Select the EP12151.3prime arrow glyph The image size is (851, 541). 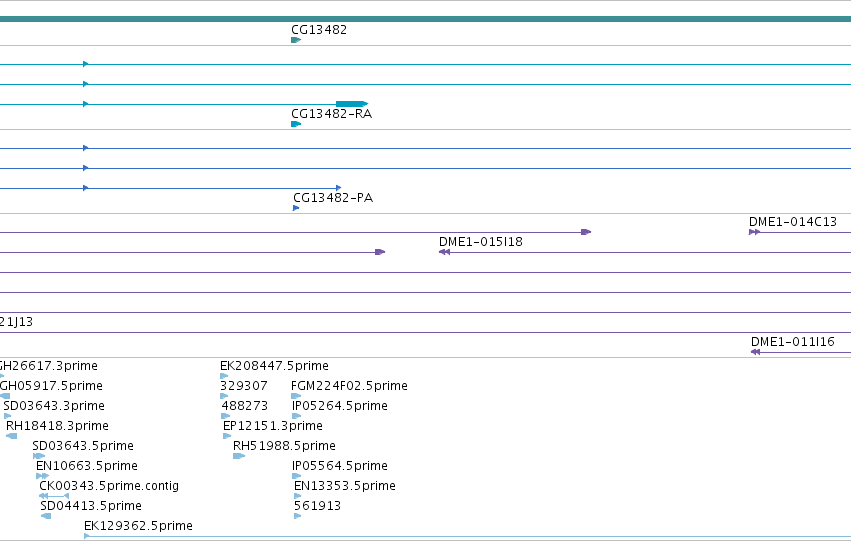click(227, 436)
